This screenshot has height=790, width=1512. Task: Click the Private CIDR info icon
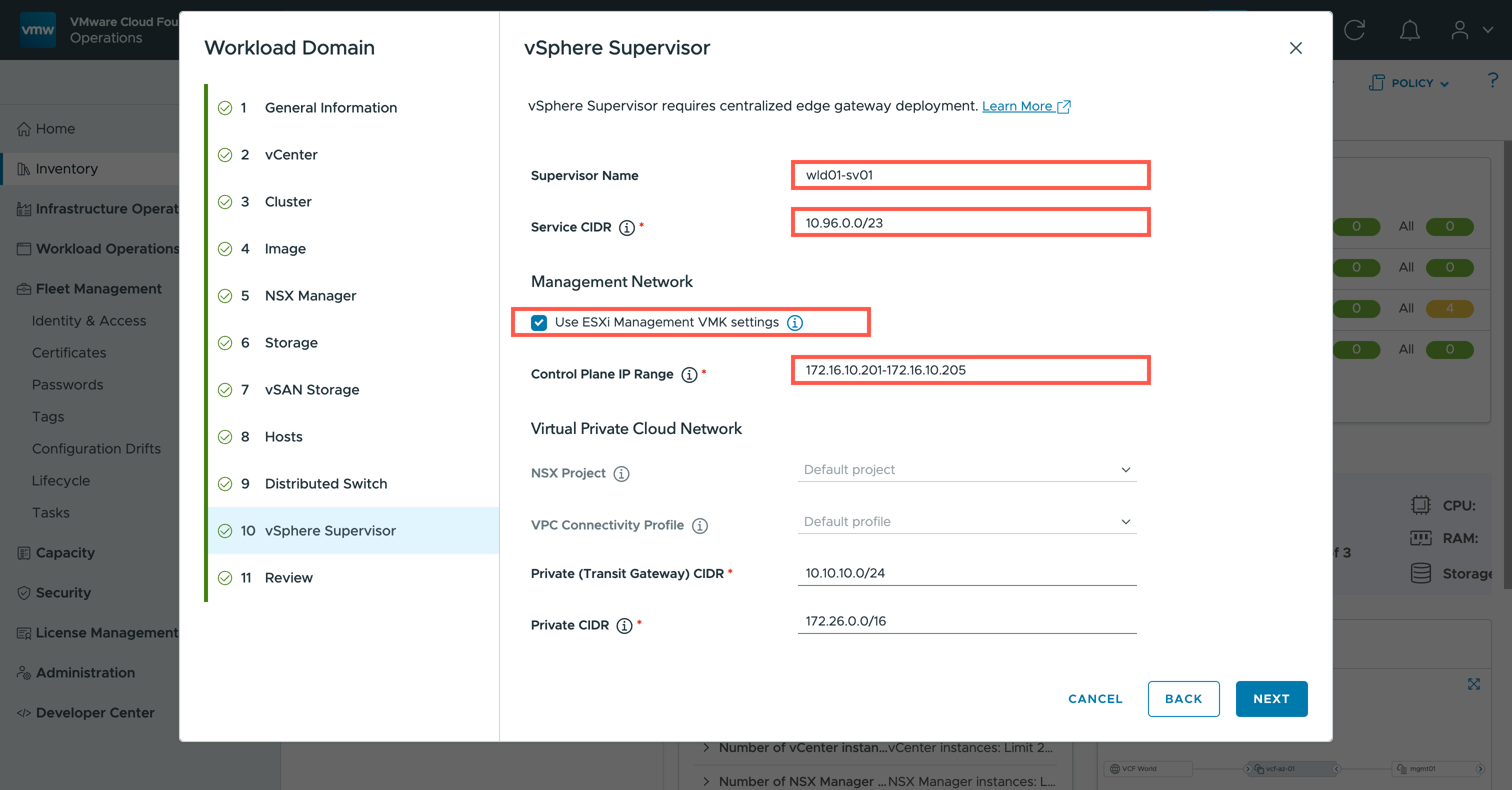tap(624, 625)
